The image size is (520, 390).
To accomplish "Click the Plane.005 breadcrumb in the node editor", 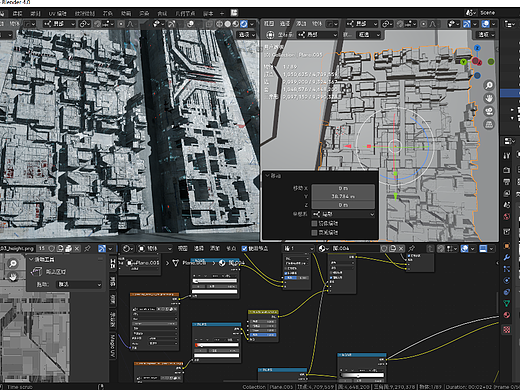I will coord(143,263).
